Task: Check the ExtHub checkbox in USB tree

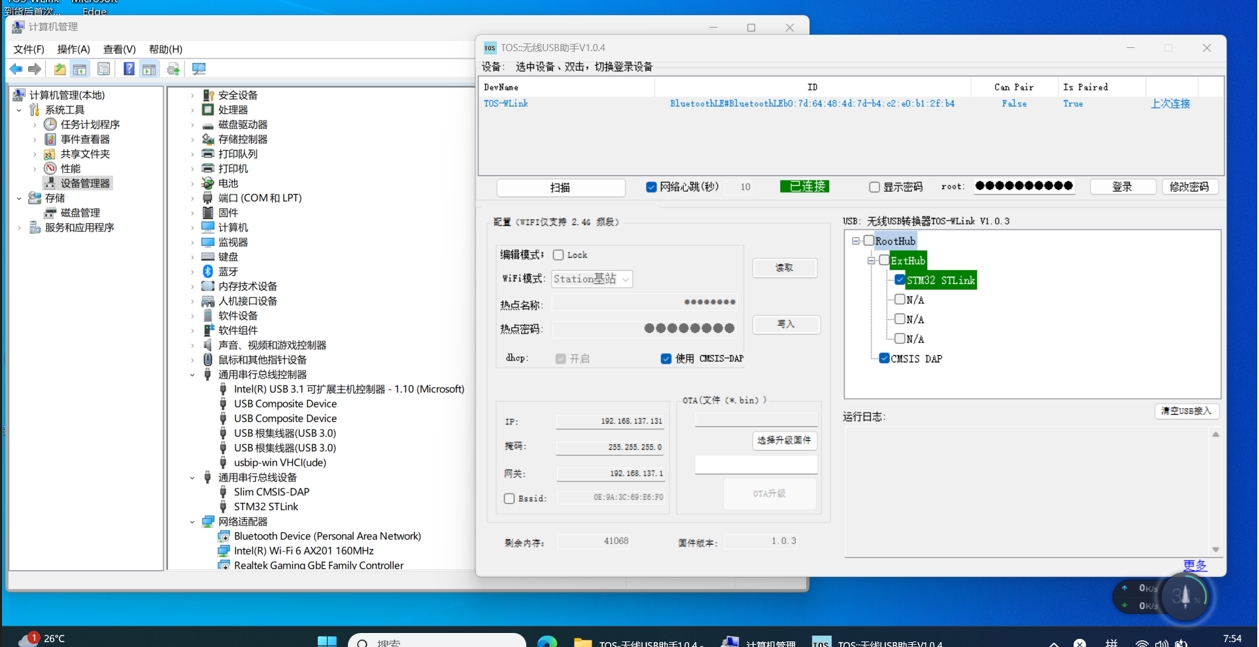Action: pos(884,261)
